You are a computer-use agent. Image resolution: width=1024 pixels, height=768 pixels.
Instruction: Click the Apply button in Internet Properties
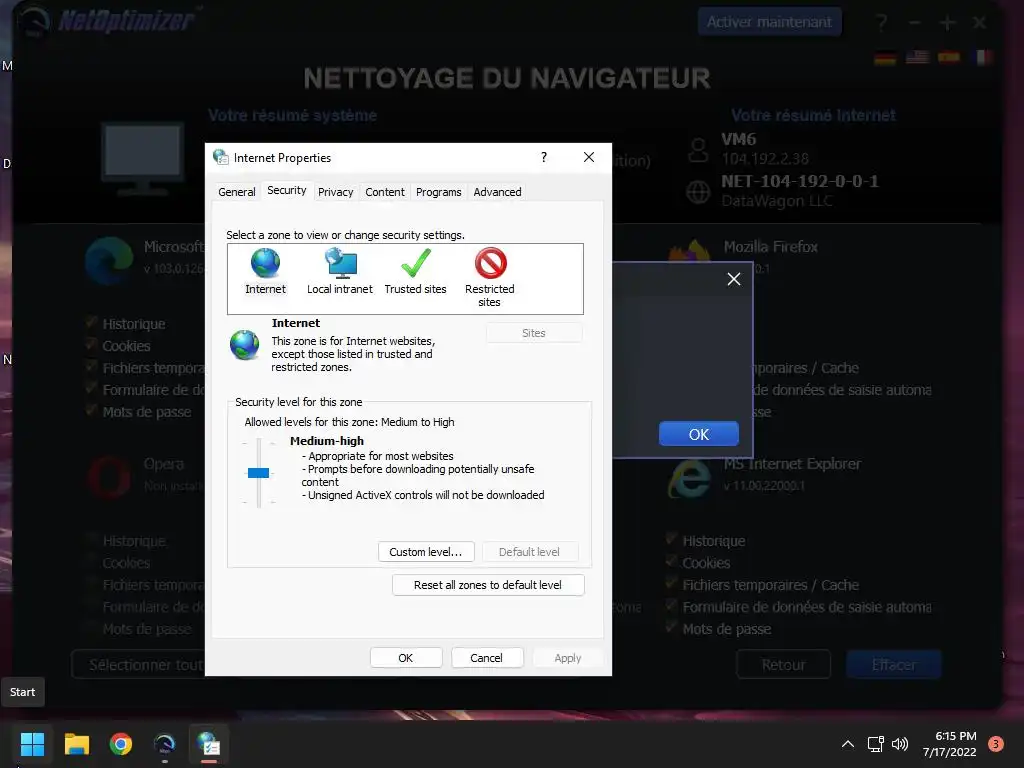coord(568,658)
